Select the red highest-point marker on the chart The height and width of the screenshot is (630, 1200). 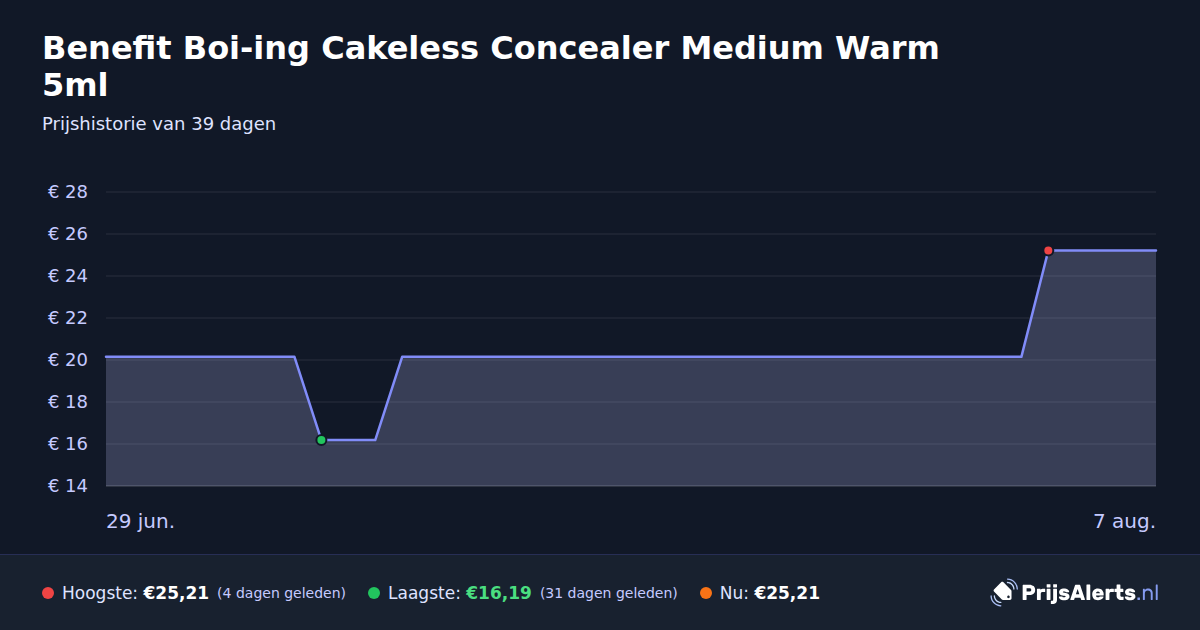point(1048,251)
